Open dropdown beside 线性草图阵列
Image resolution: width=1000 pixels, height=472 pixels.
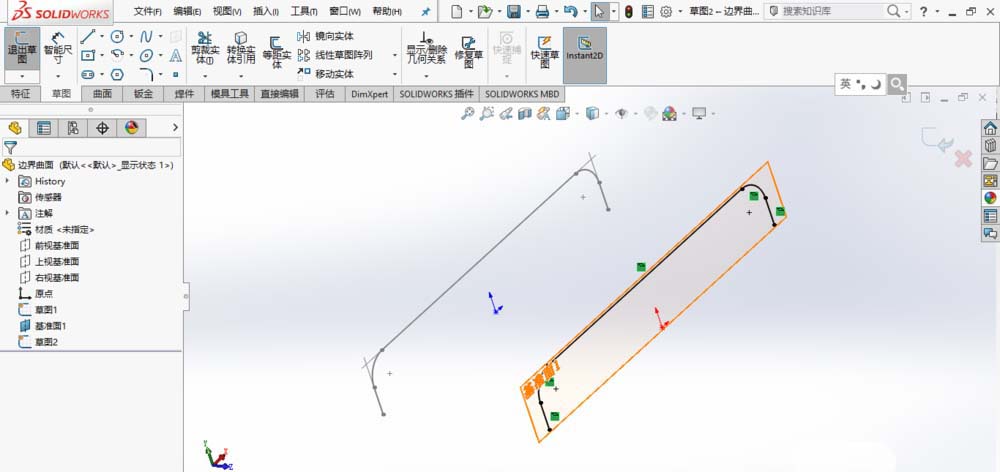(x=394, y=55)
